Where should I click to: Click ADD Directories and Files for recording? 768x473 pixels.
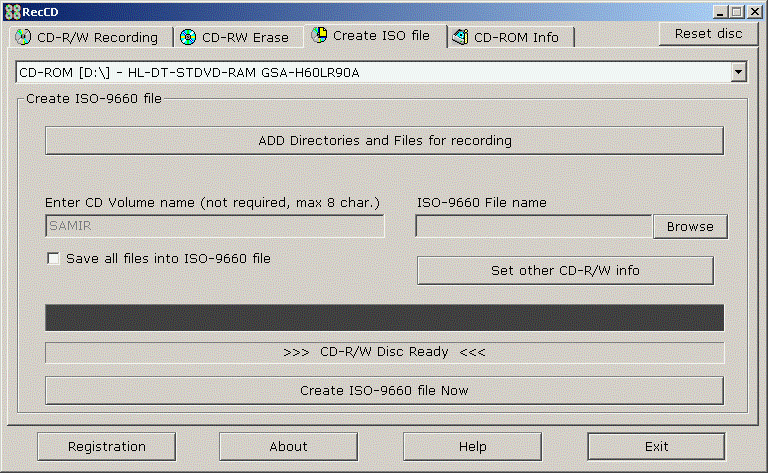(x=384, y=140)
